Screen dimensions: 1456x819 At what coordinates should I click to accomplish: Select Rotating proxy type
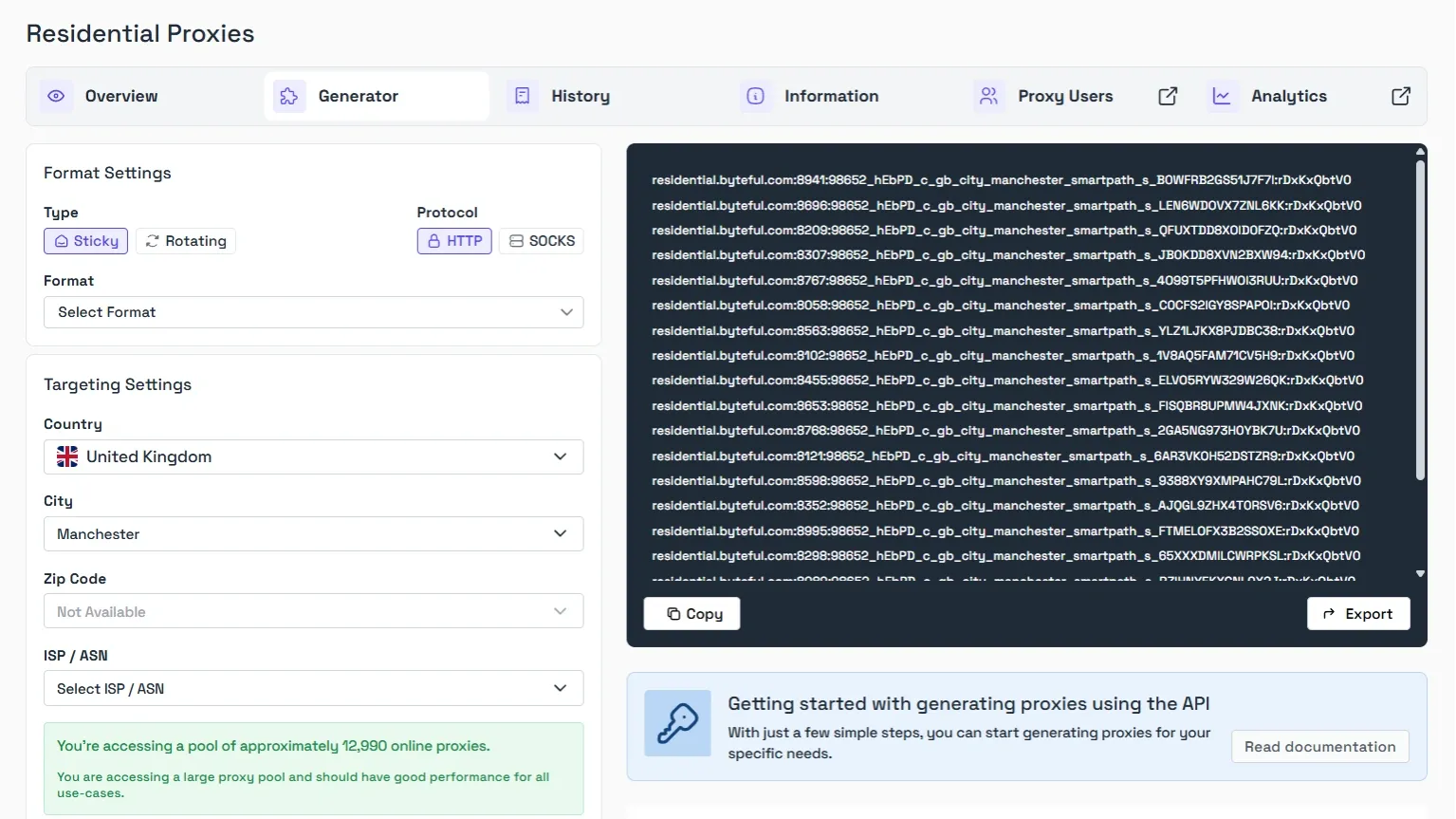pyautogui.click(x=186, y=241)
